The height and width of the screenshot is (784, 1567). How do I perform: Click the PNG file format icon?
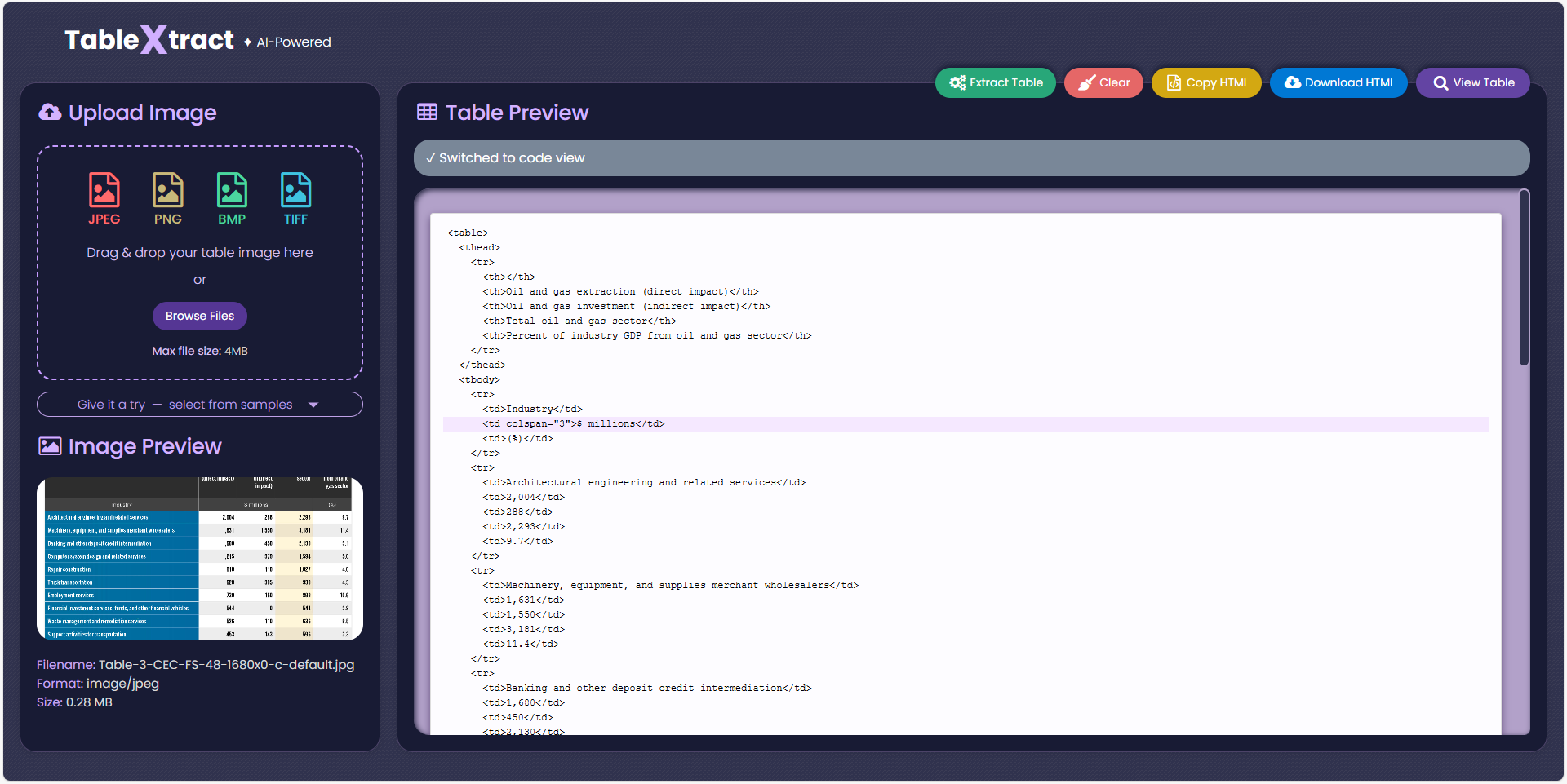point(167,190)
